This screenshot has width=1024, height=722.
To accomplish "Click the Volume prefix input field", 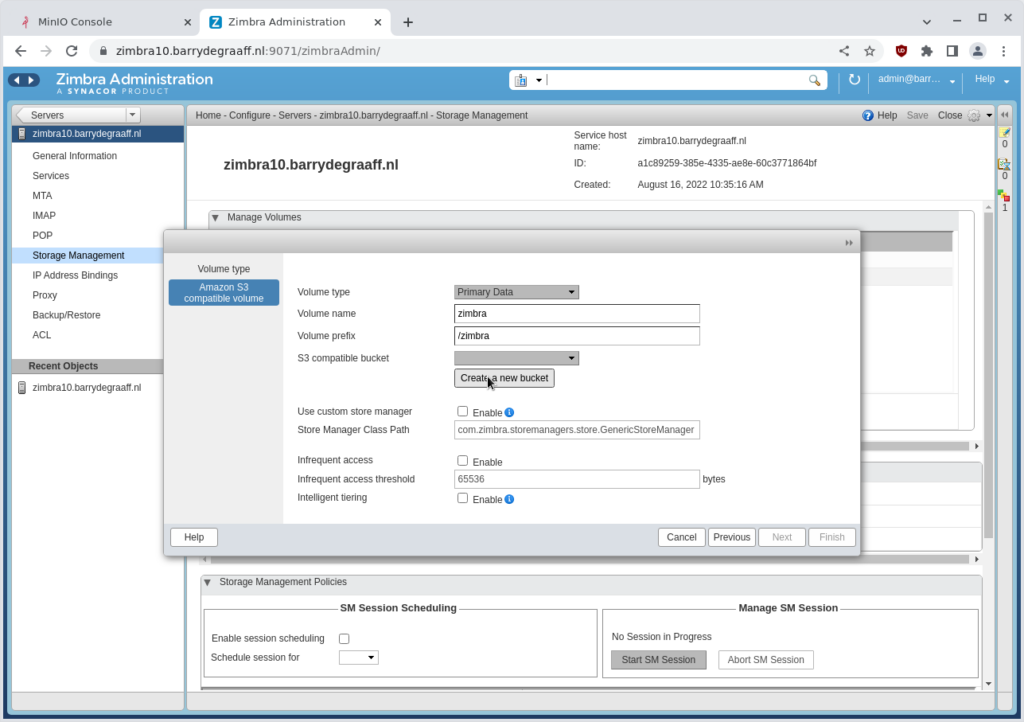I will pyautogui.click(x=577, y=336).
